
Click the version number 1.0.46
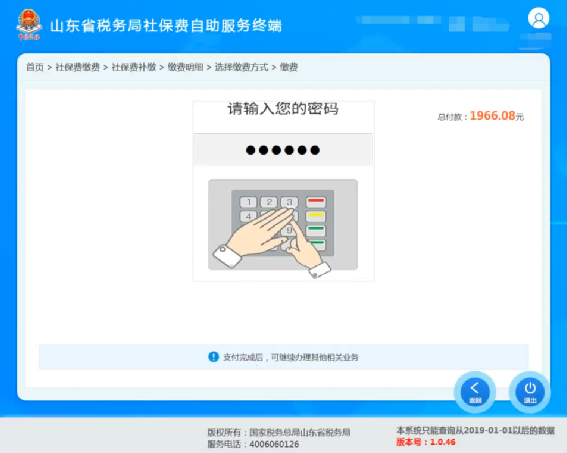[443, 442]
